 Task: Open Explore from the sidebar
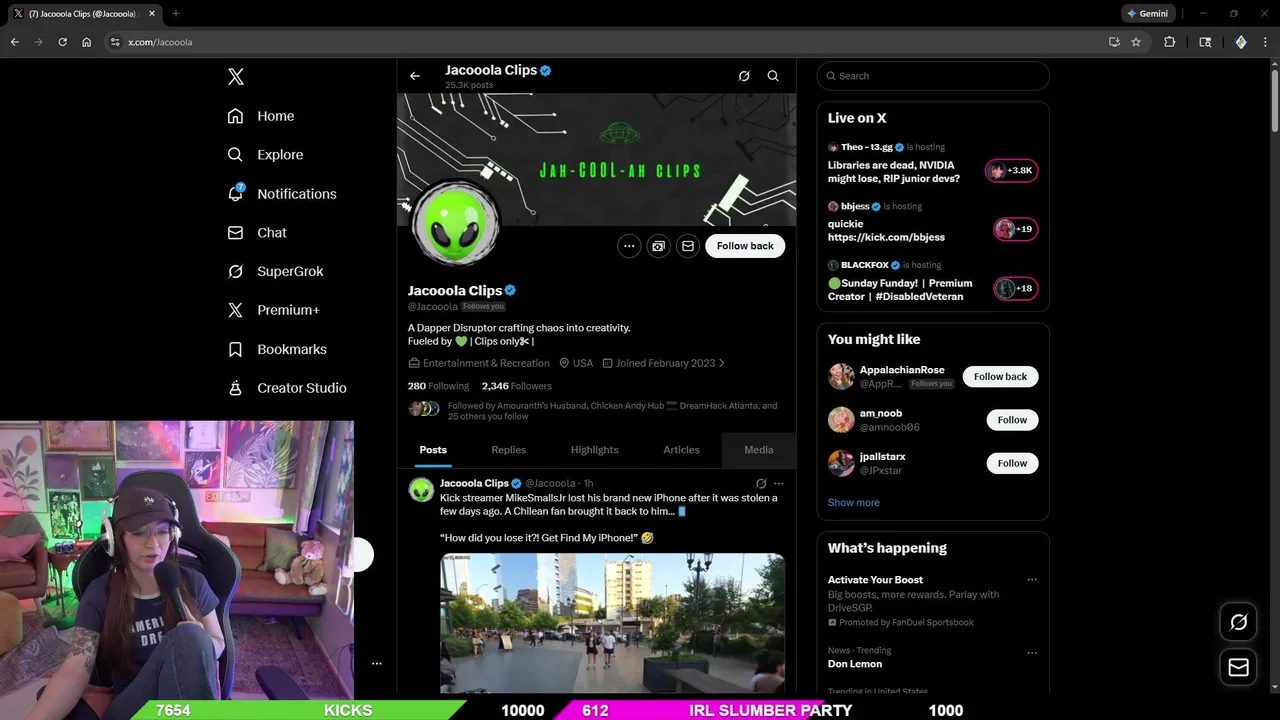tap(265, 155)
